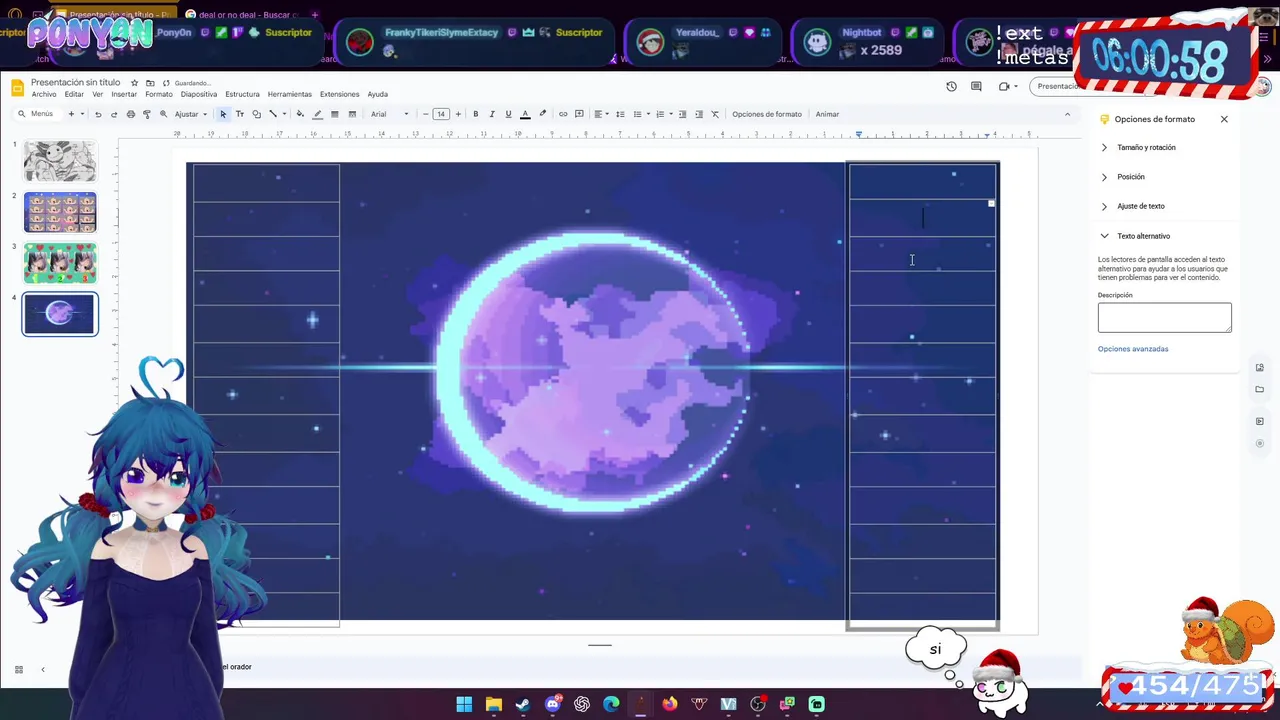Click the Meet camera icon
1280x720 pixels.
click(x=1004, y=86)
